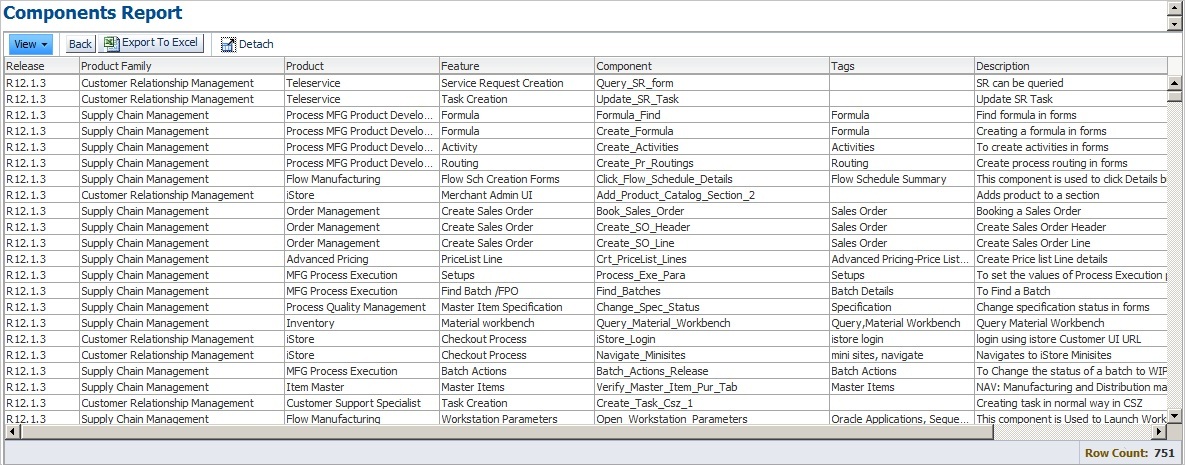Select the Create_SO_Header component cell
The image size is (1185, 465).
tap(712, 227)
